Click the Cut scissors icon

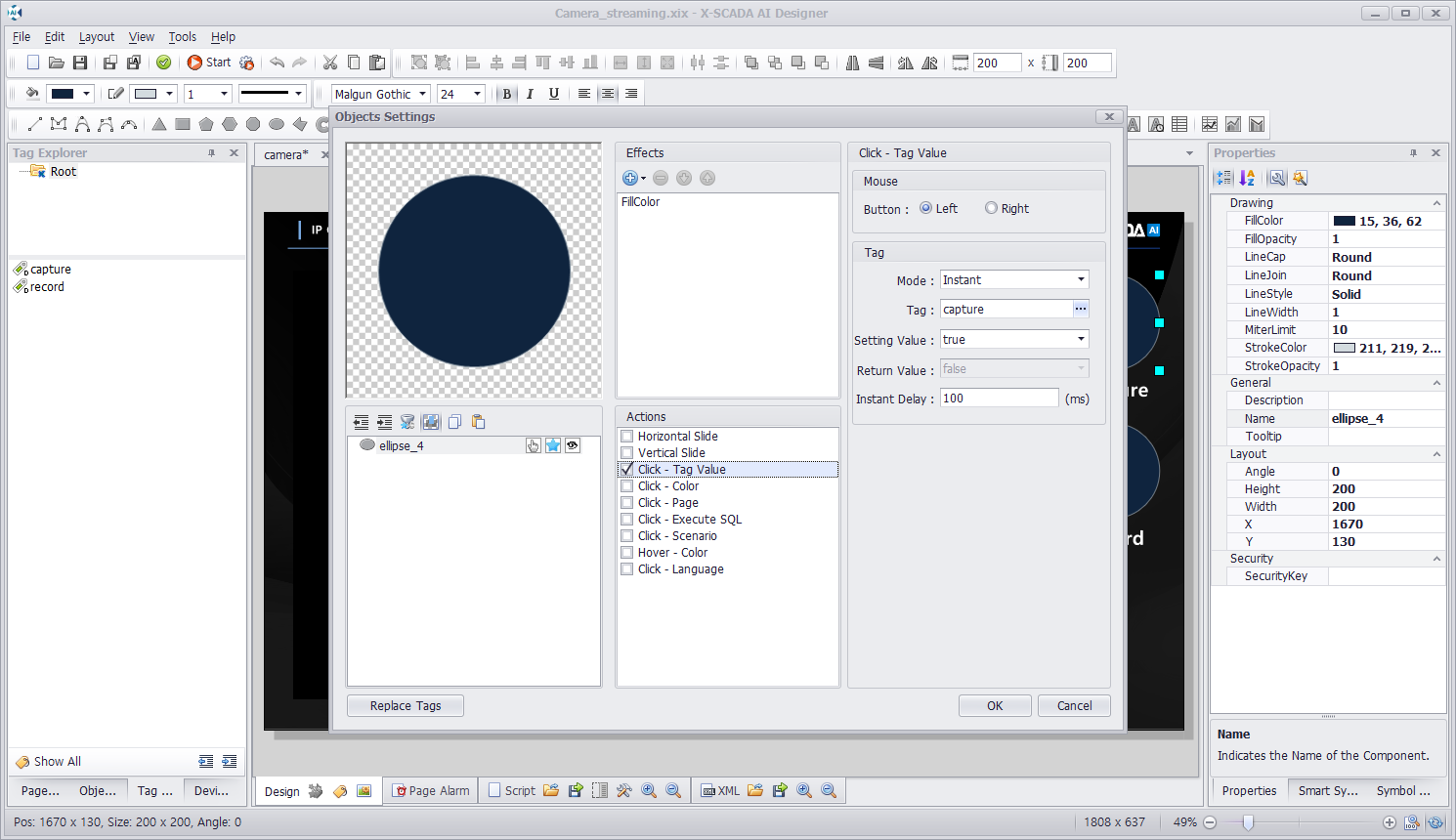pyautogui.click(x=330, y=63)
